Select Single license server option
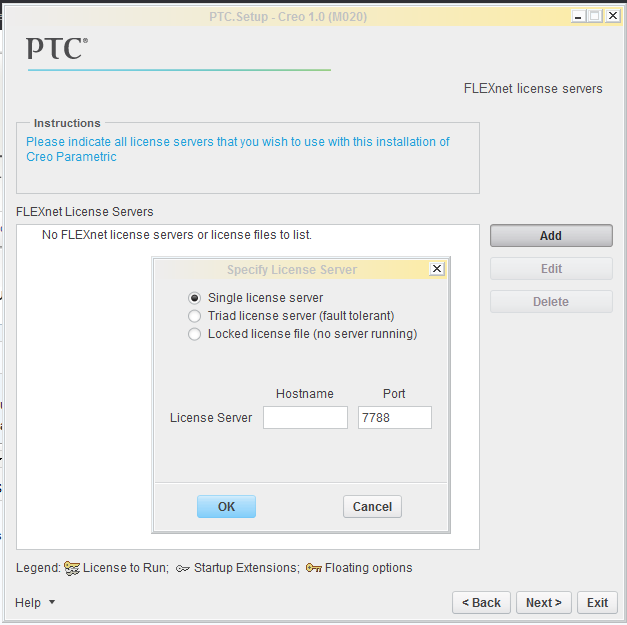Image resolution: width=627 pixels, height=625 pixels. tap(194, 298)
